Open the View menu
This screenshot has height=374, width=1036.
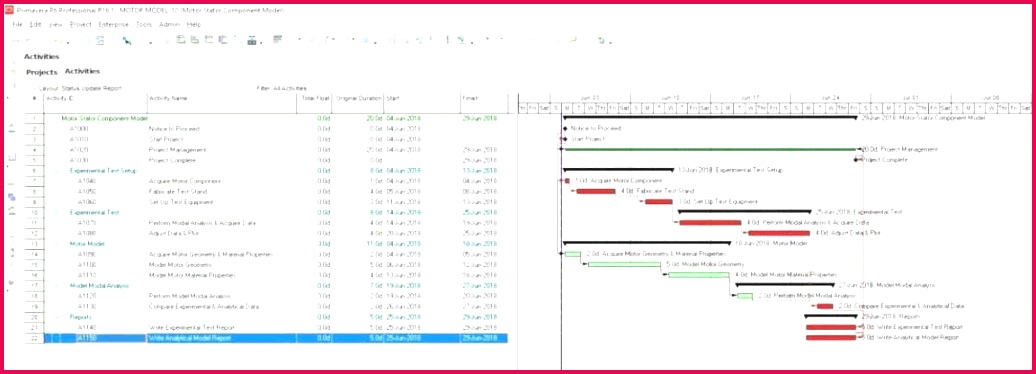pos(56,24)
